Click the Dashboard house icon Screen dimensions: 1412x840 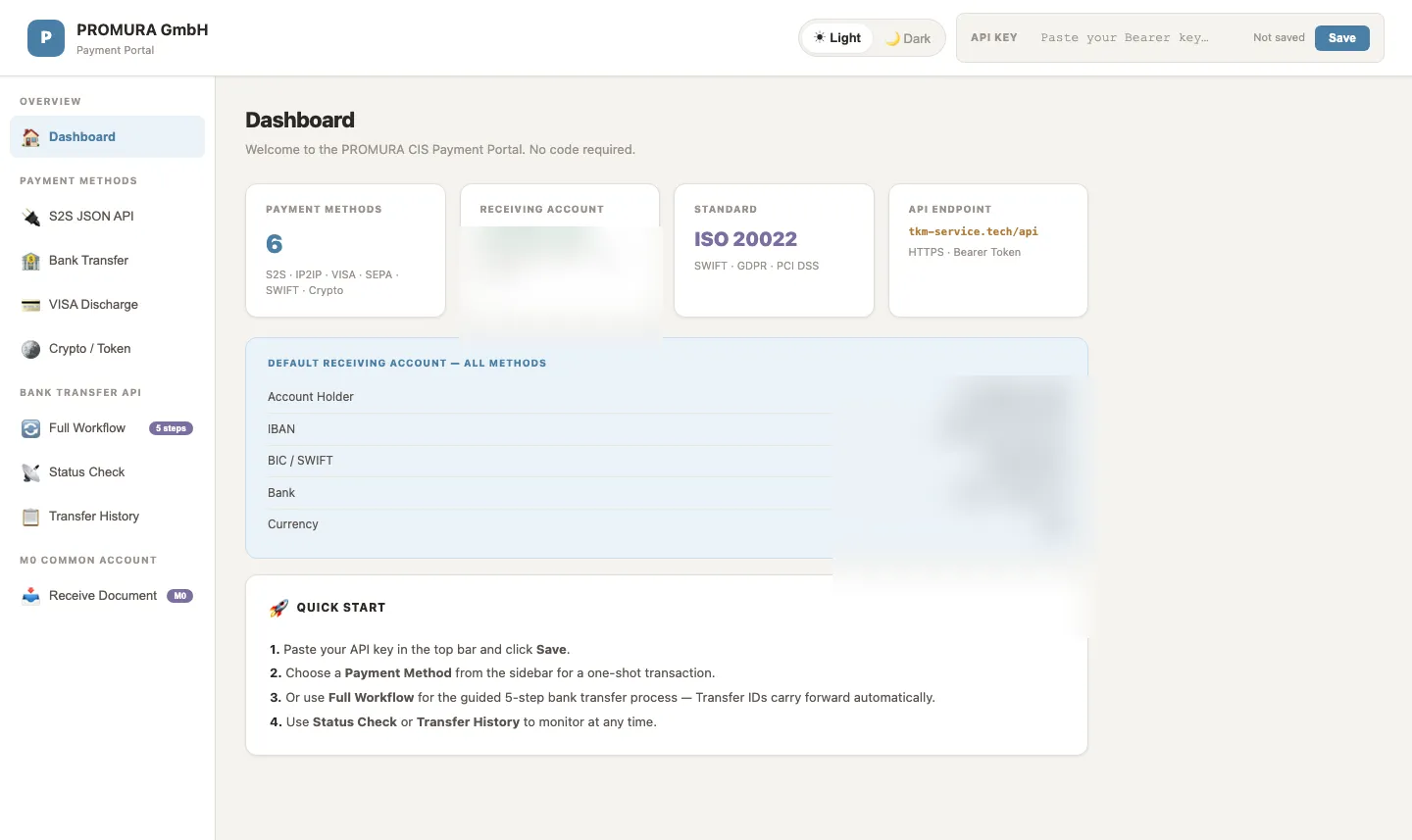click(x=31, y=137)
